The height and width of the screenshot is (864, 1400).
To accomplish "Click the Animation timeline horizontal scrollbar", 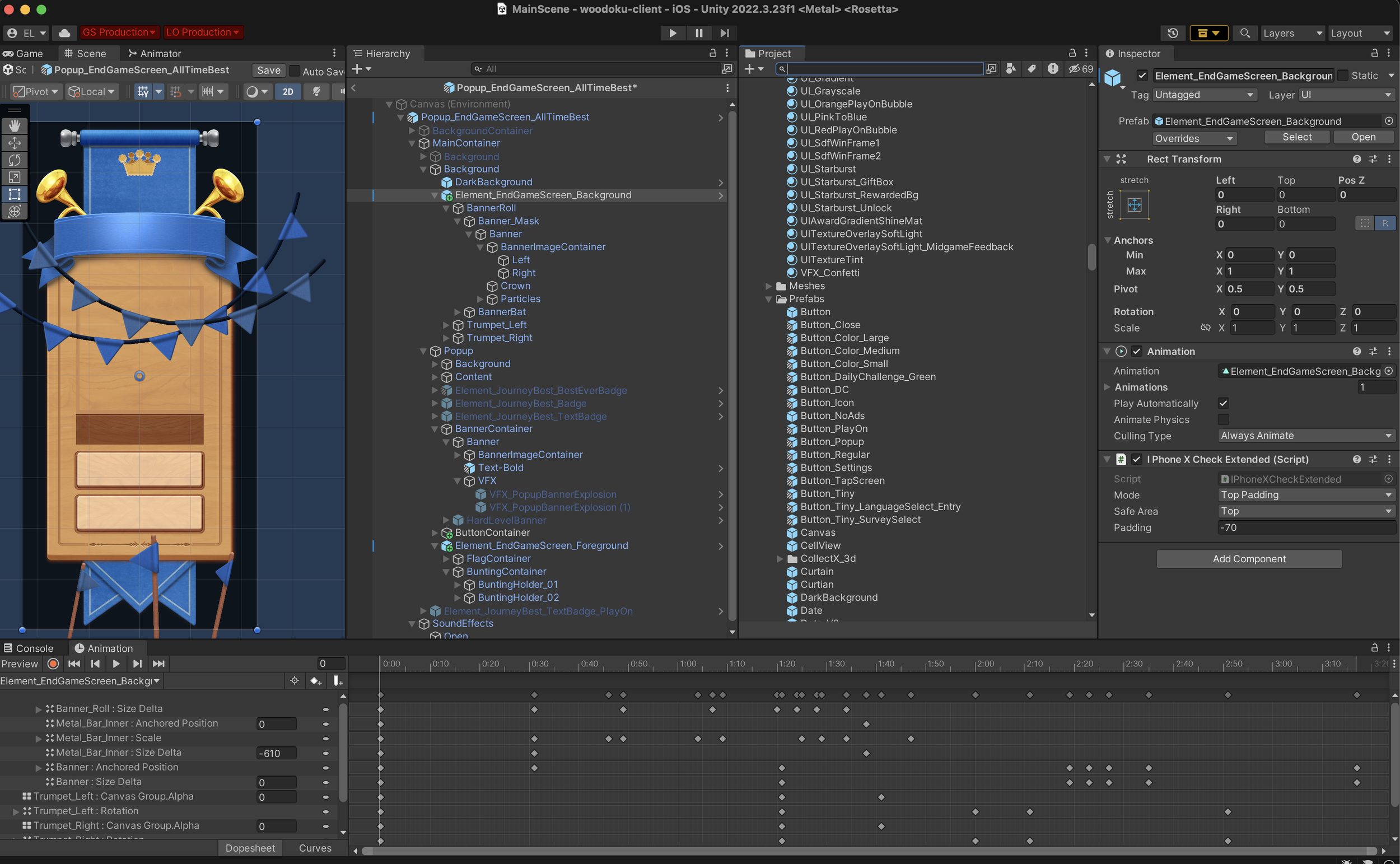I will [x=869, y=852].
